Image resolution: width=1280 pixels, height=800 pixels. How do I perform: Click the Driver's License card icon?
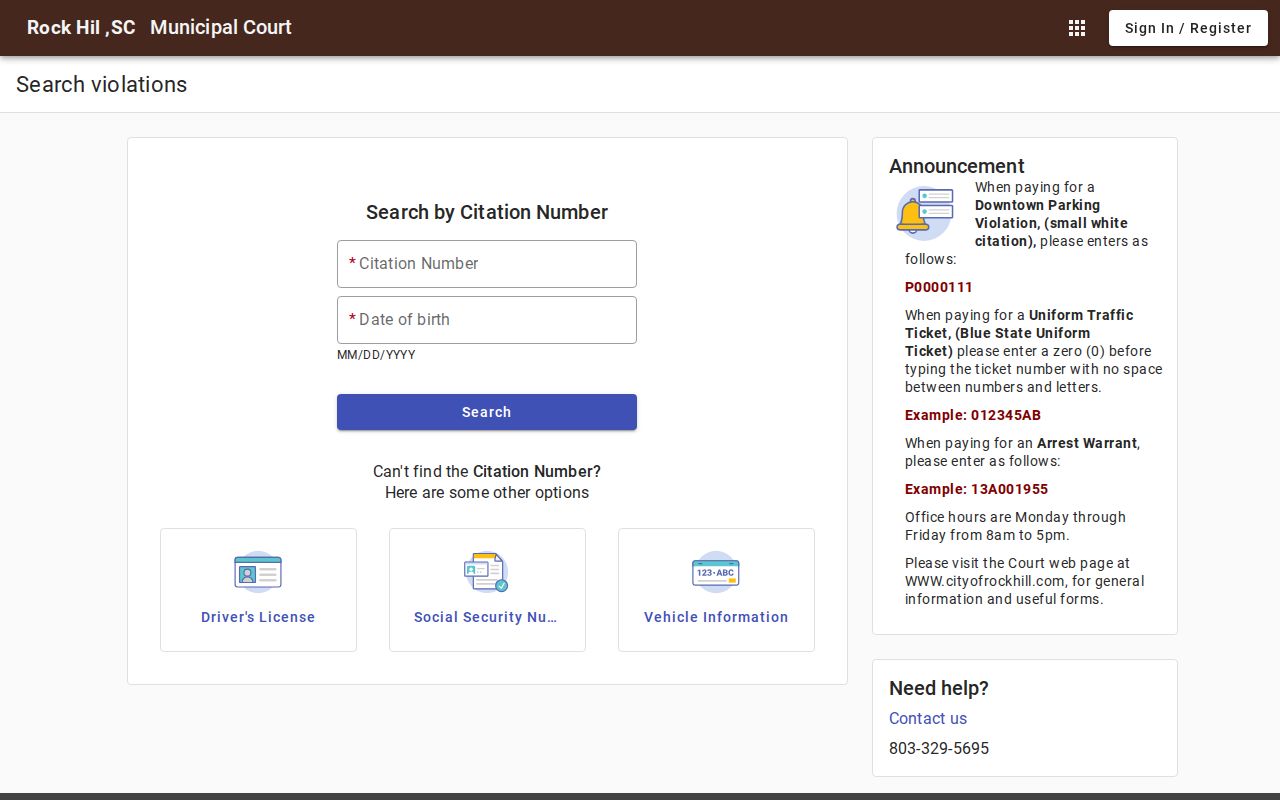coord(258,572)
